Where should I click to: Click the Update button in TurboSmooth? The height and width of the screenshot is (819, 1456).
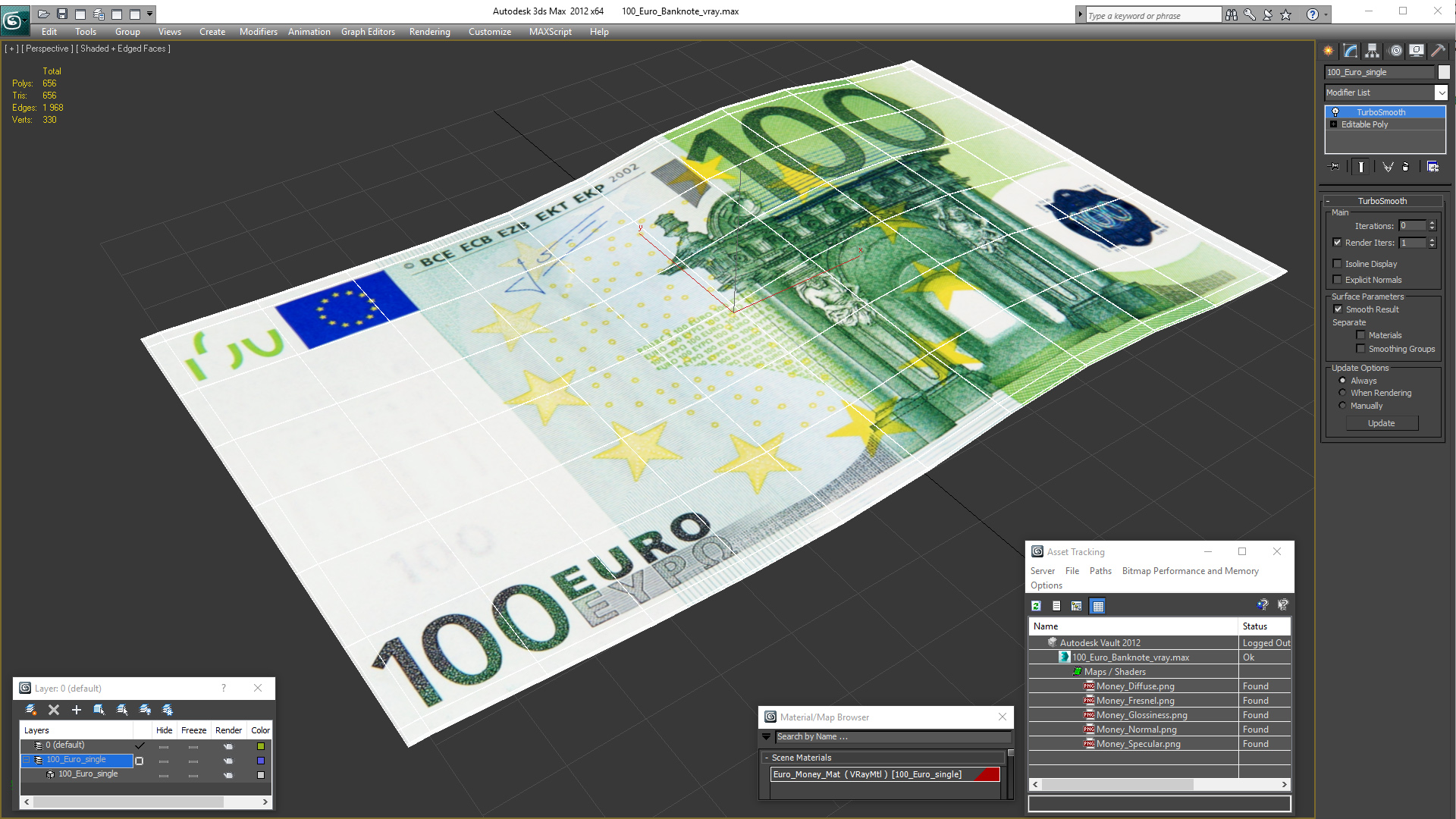click(1382, 423)
